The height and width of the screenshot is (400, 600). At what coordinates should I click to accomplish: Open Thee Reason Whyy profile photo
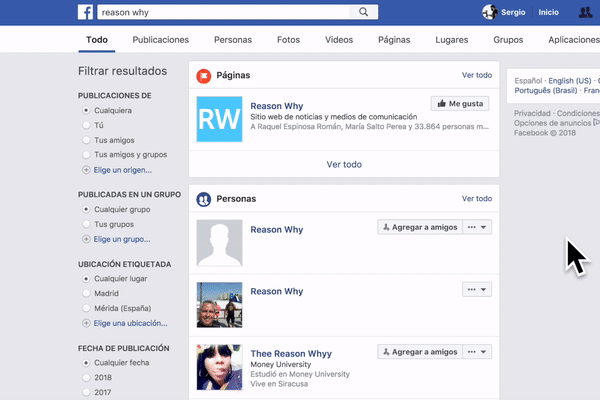coord(219,367)
